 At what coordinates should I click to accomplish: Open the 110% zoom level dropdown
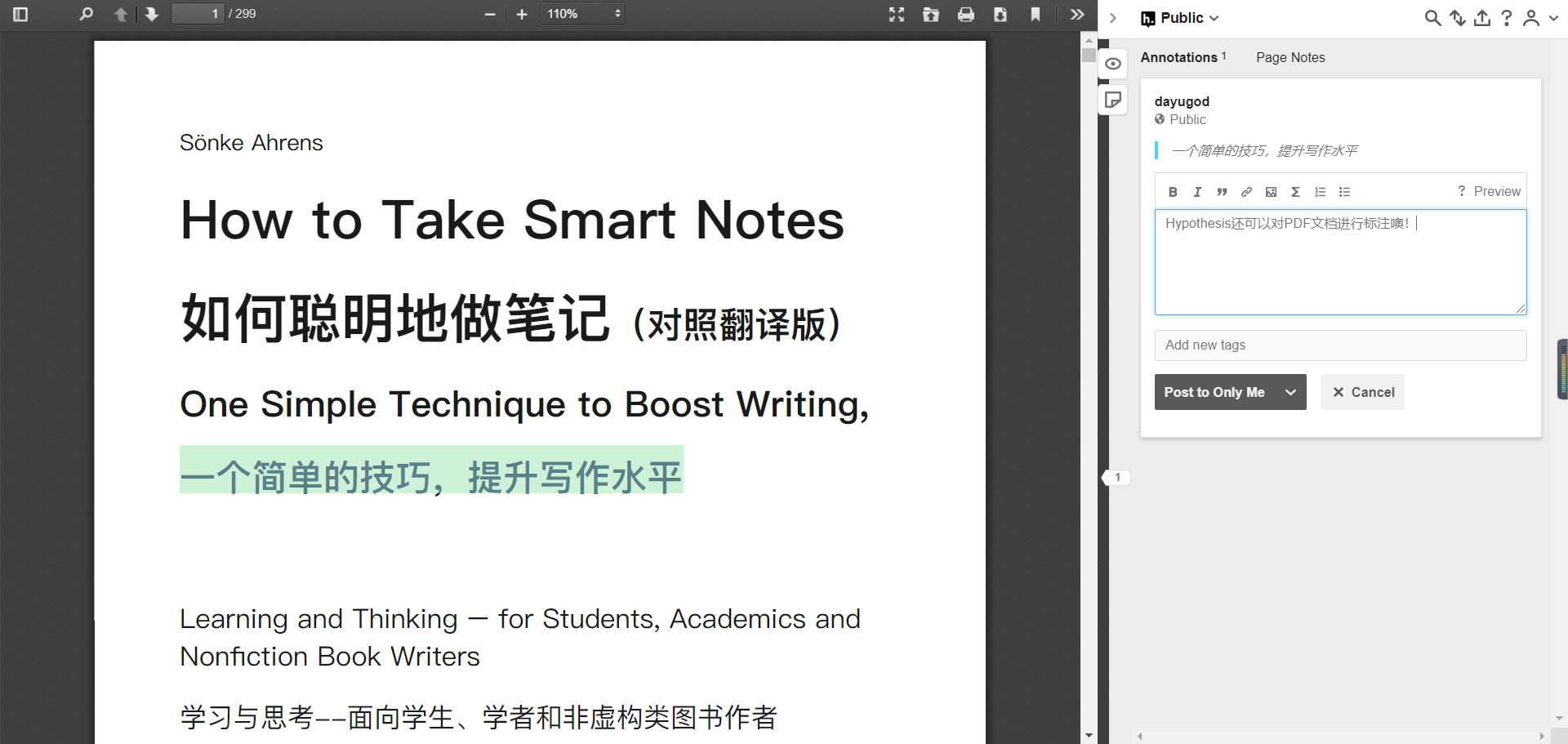[582, 14]
